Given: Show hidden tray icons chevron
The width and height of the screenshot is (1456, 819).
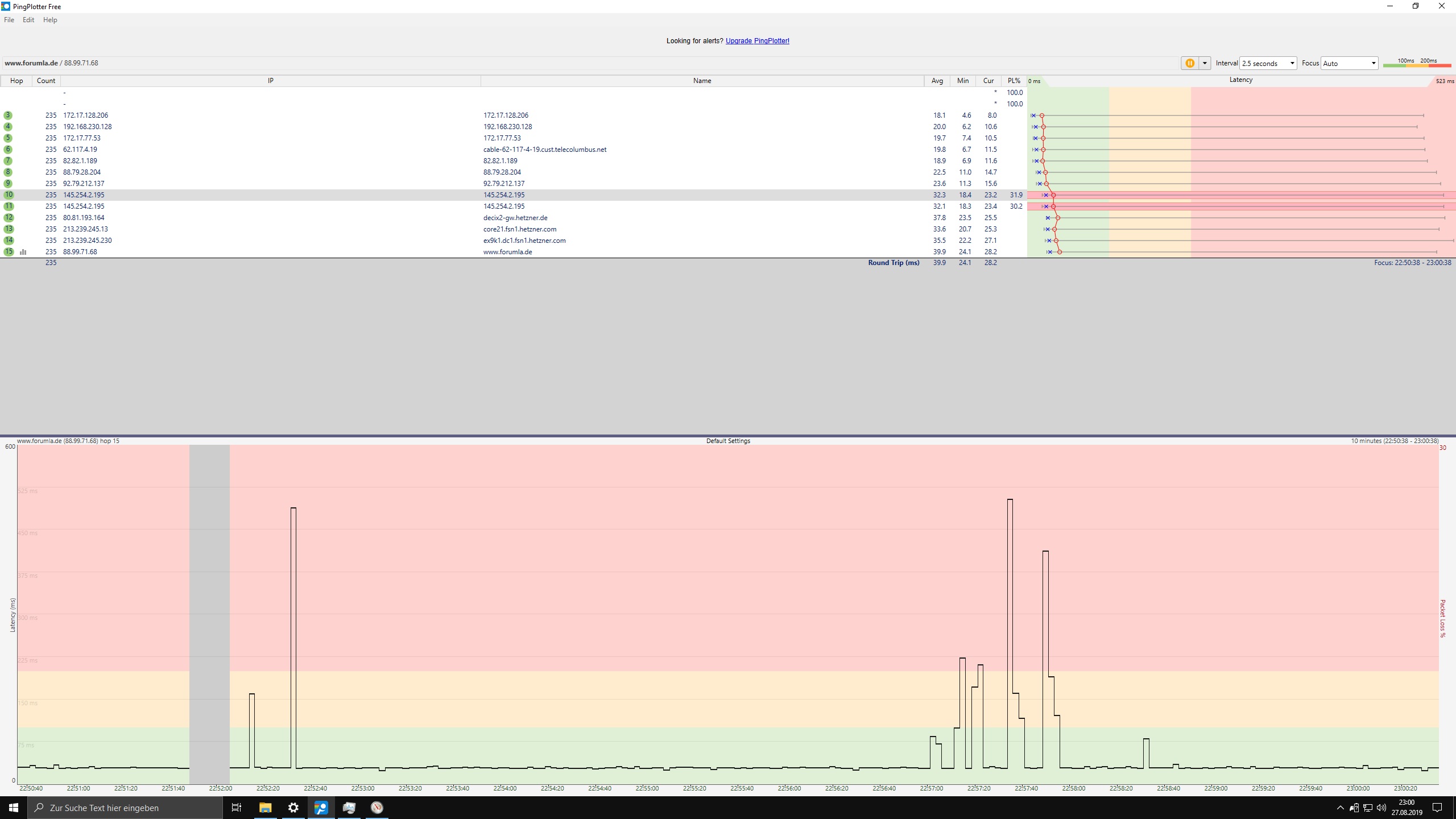Looking at the screenshot, I should pos(1341,808).
